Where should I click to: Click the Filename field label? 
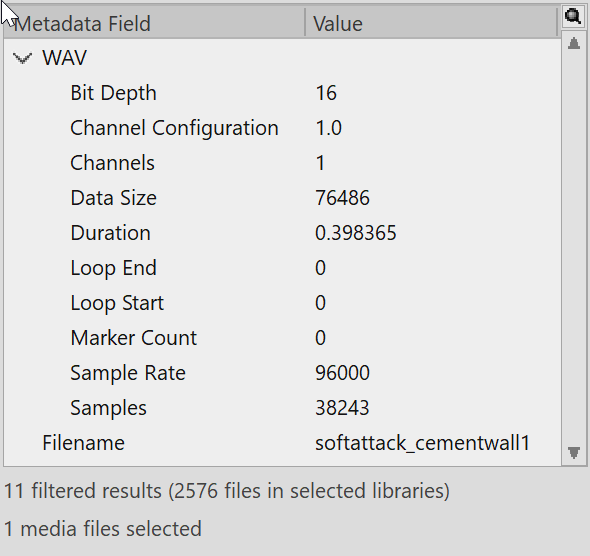[83, 443]
